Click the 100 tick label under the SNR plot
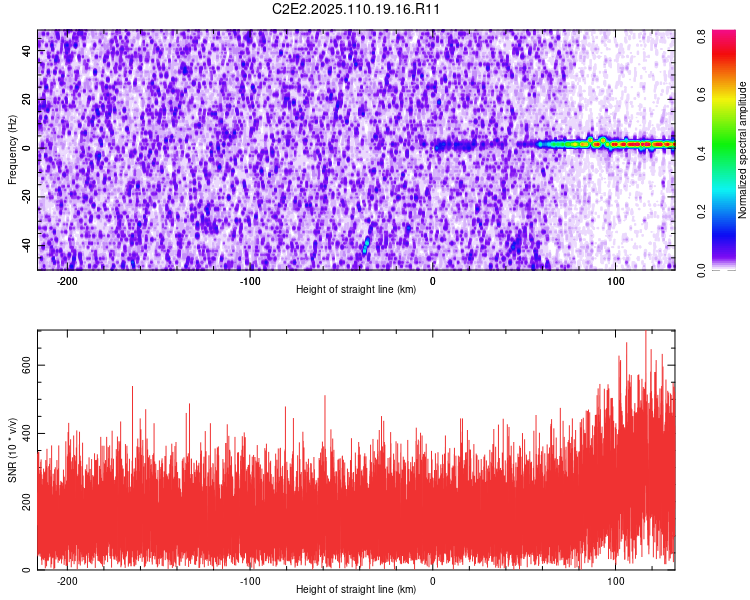Screen dimensions: 750x600 pyautogui.click(x=616, y=581)
